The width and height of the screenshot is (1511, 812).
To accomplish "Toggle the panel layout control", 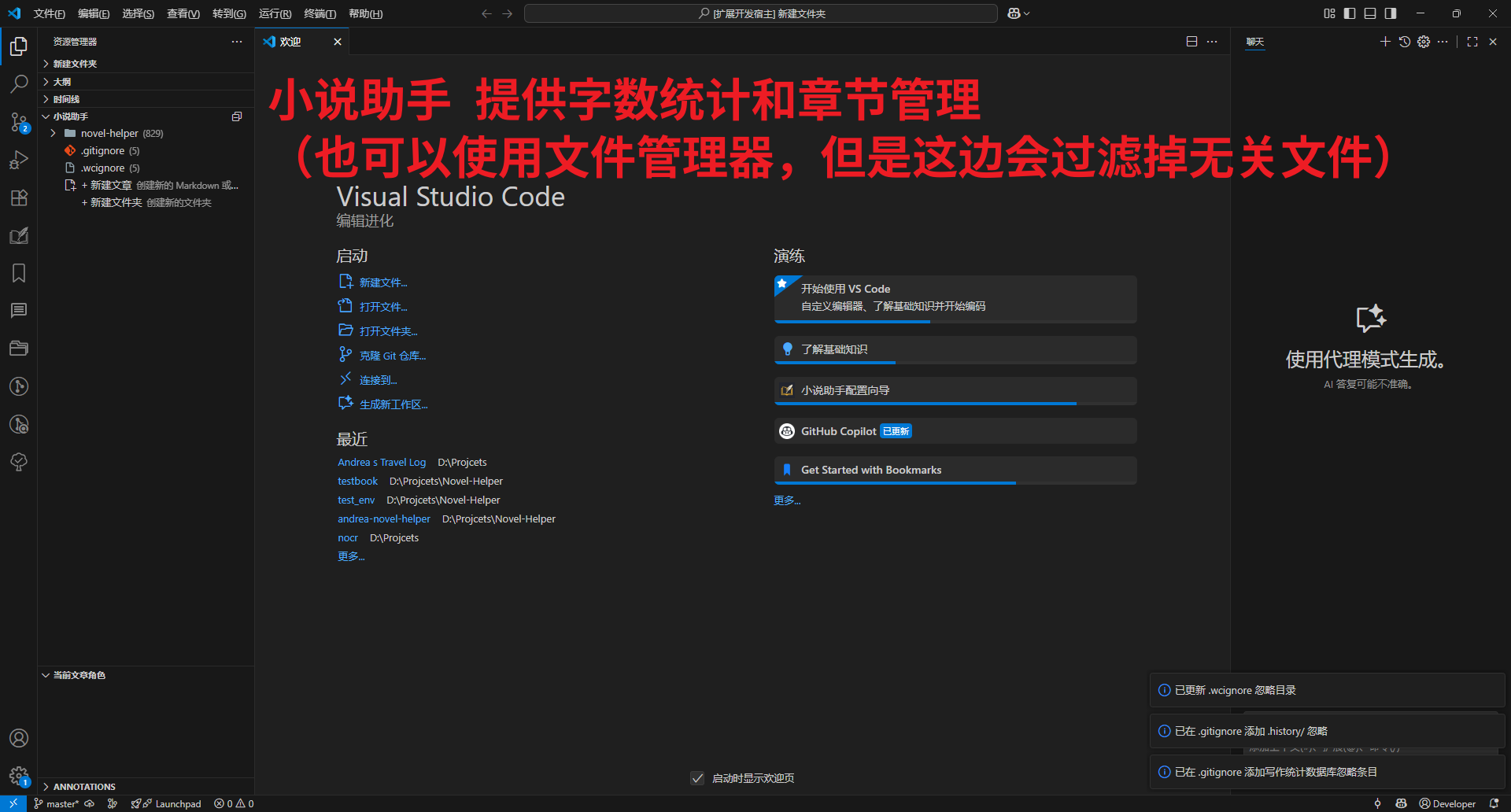I will [x=1369, y=13].
